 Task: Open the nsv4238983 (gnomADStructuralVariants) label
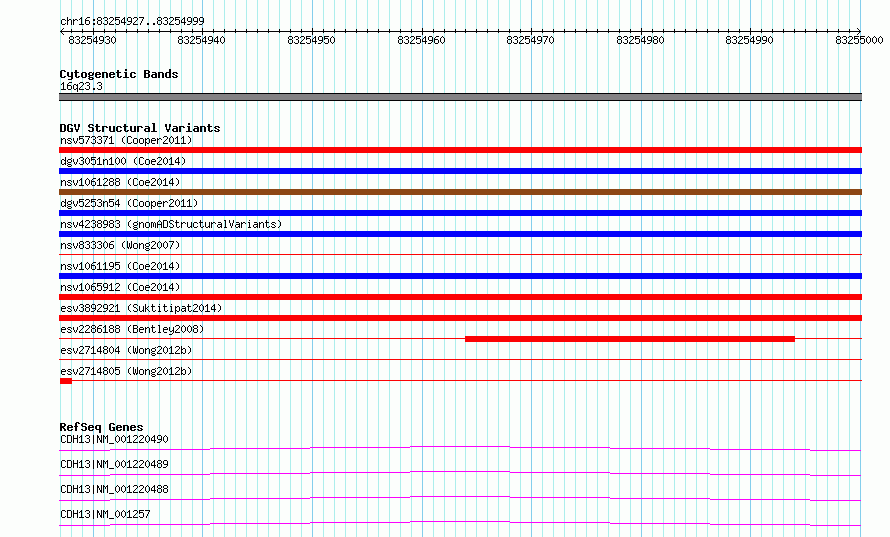(171, 224)
